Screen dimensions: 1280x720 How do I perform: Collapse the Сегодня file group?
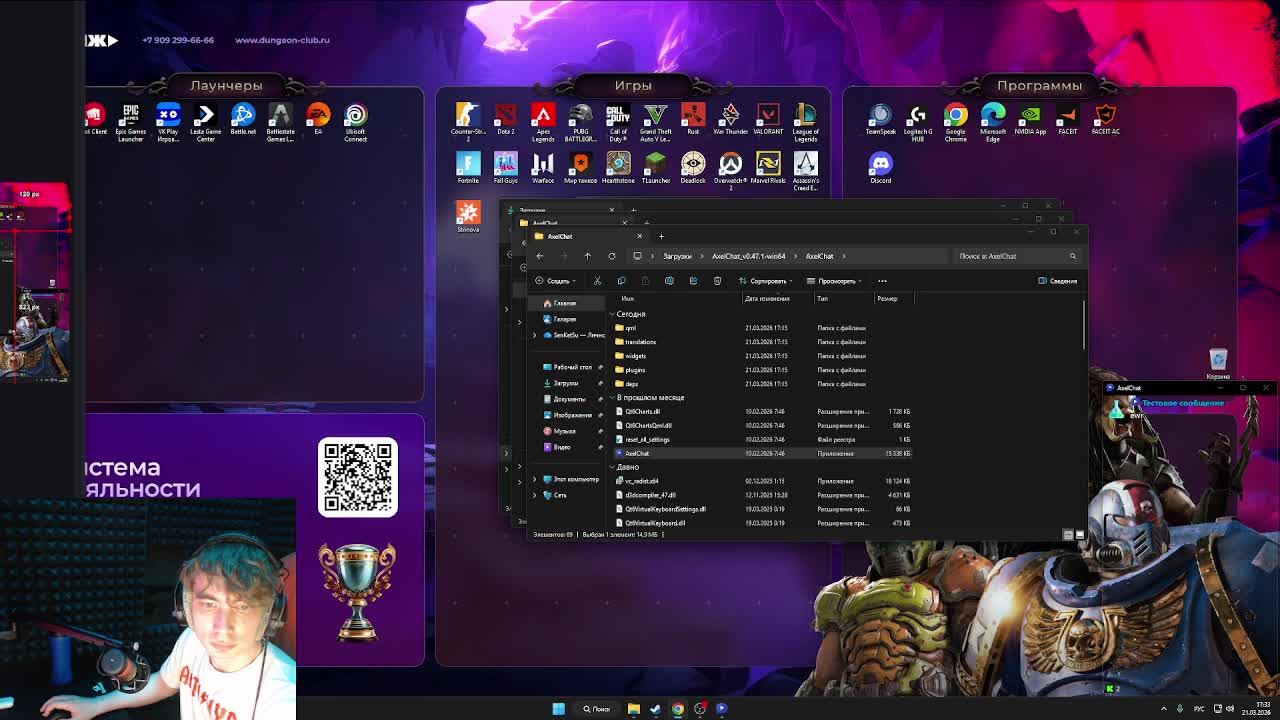point(612,314)
